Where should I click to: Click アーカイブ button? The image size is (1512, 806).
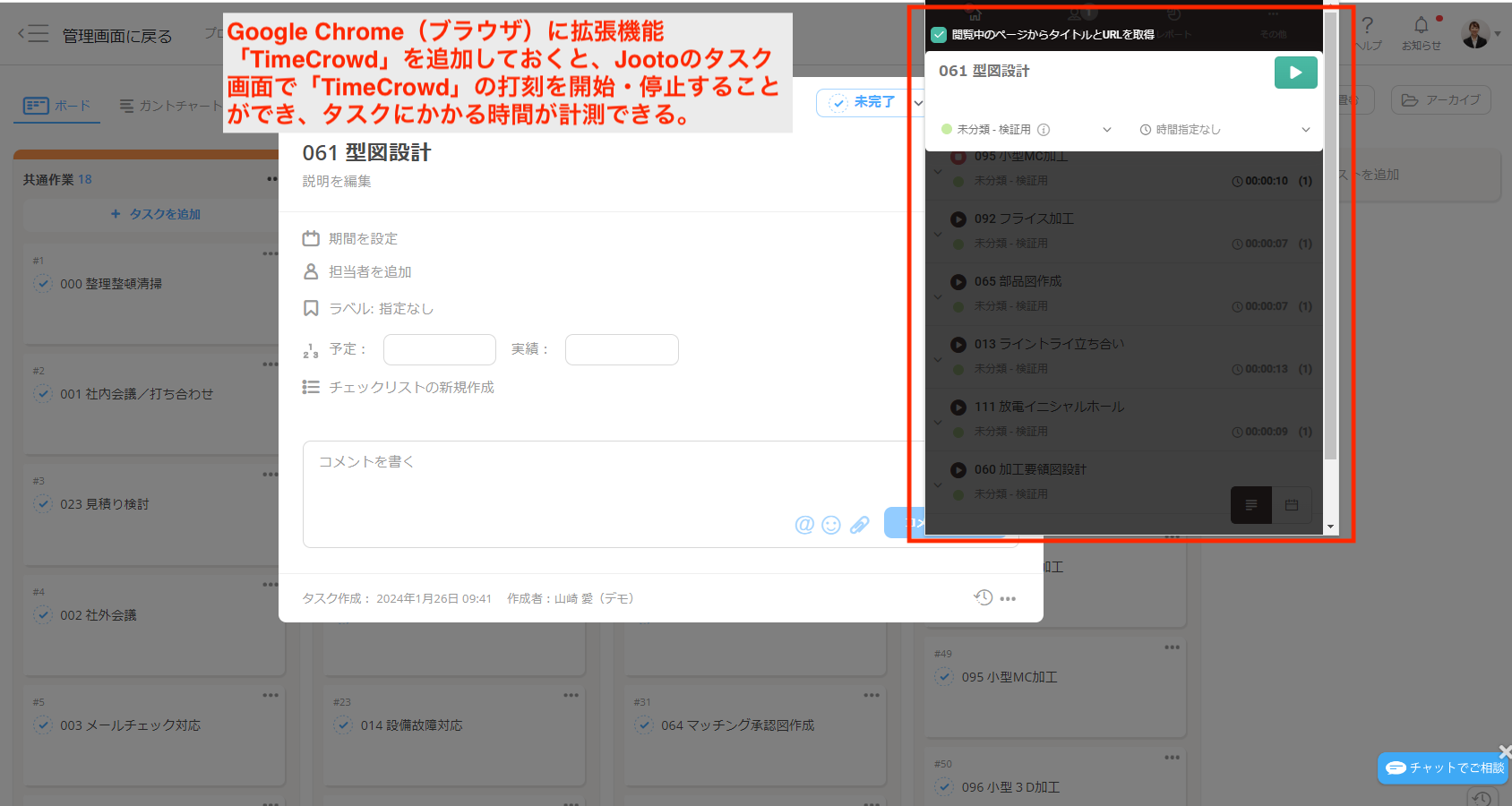[x=1440, y=100]
